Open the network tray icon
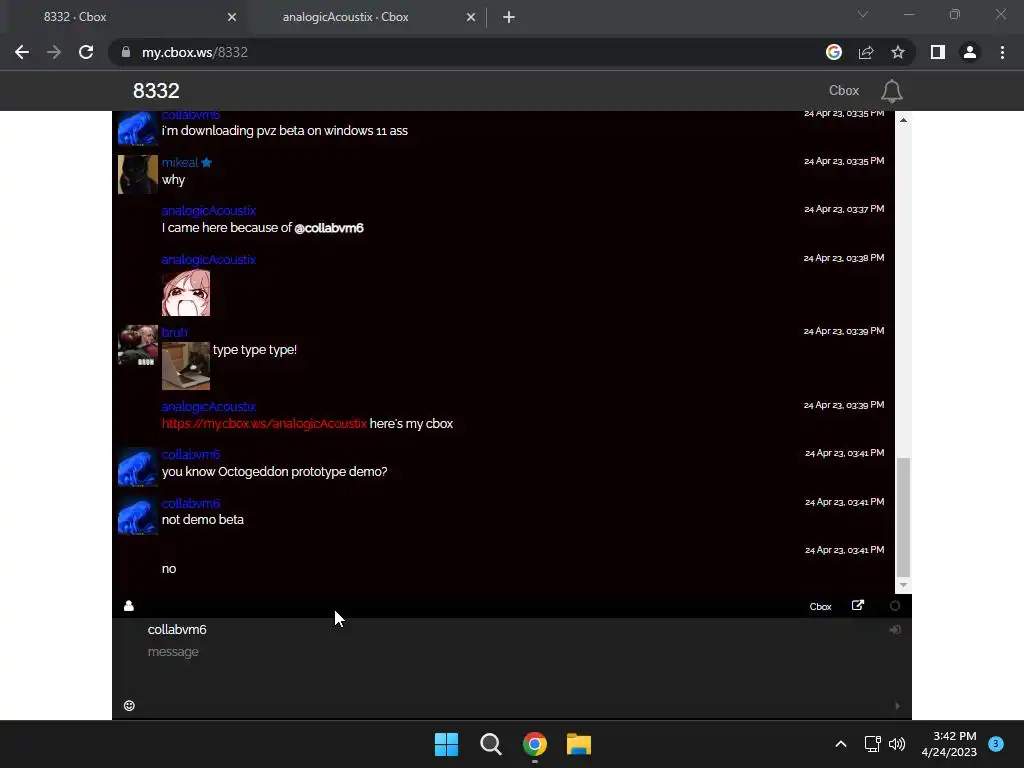 click(x=872, y=744)
